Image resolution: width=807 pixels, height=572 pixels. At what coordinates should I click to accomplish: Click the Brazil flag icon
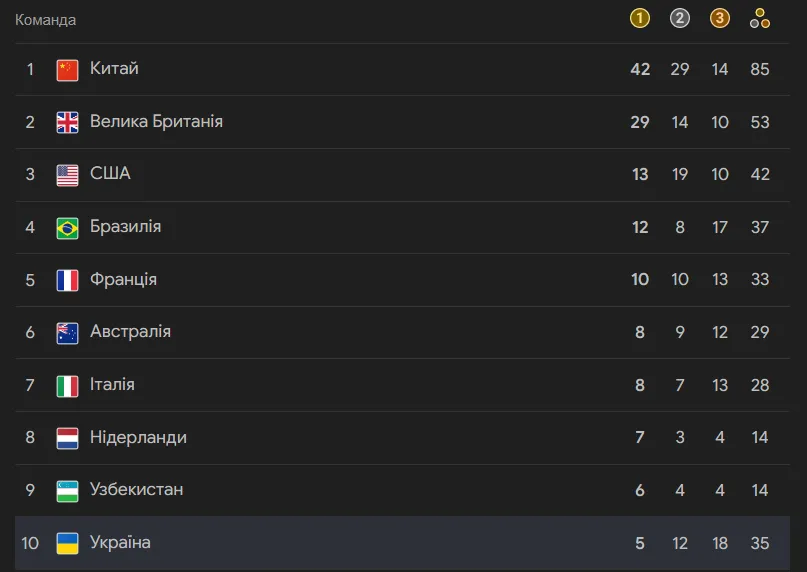[x=67, y=228]
